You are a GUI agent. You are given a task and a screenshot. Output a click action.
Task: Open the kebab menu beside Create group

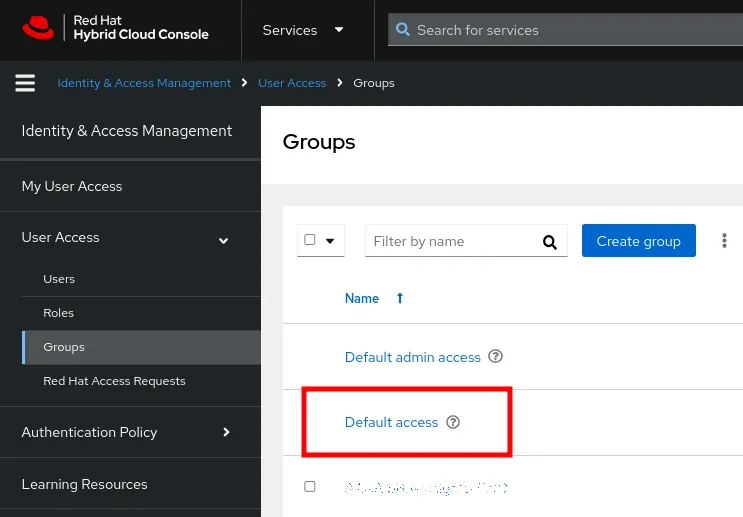[x=724, y=241]
